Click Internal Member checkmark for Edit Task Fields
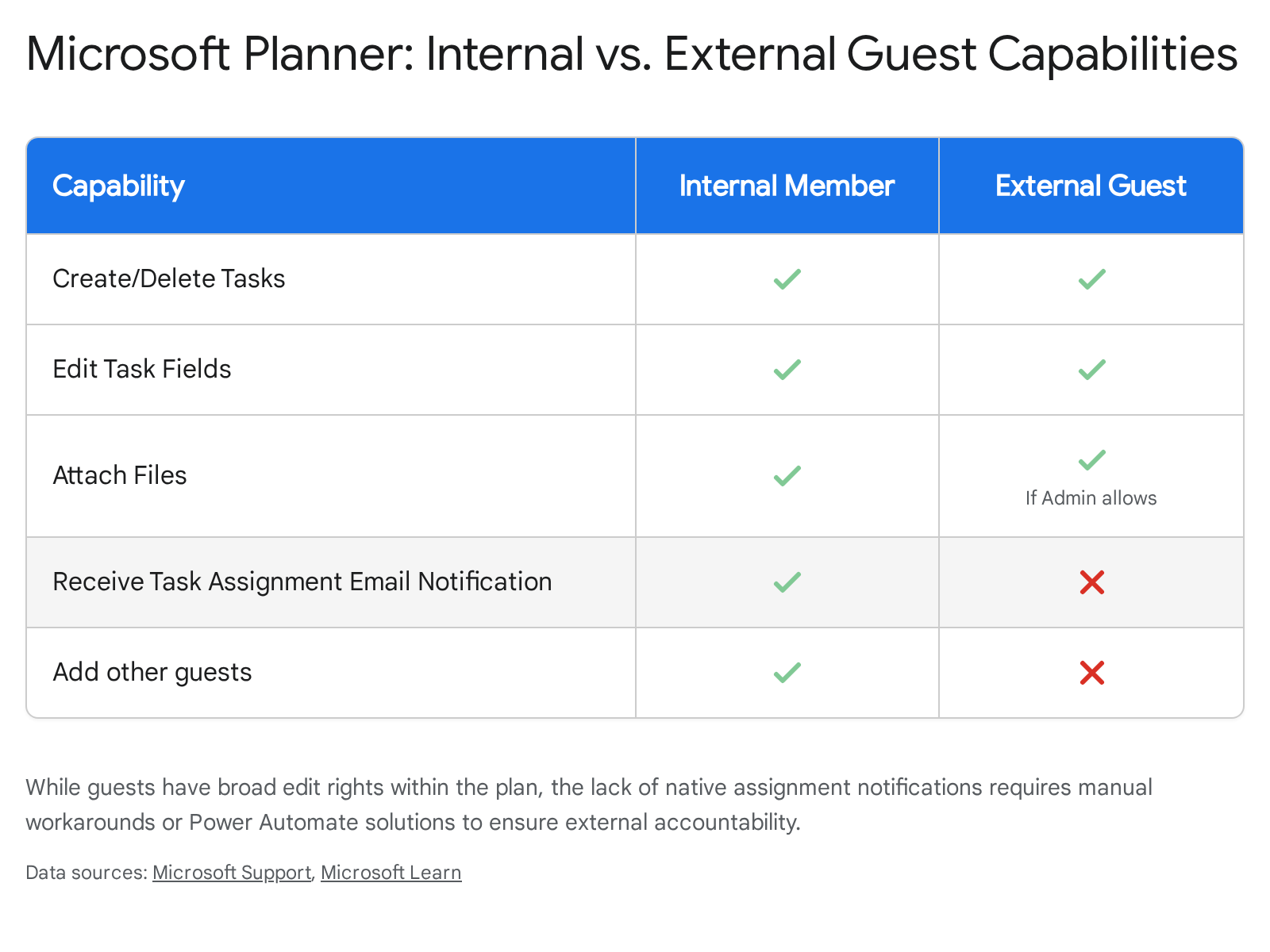The width and height of the screenshot is (1270, 952). coord(787,370)
